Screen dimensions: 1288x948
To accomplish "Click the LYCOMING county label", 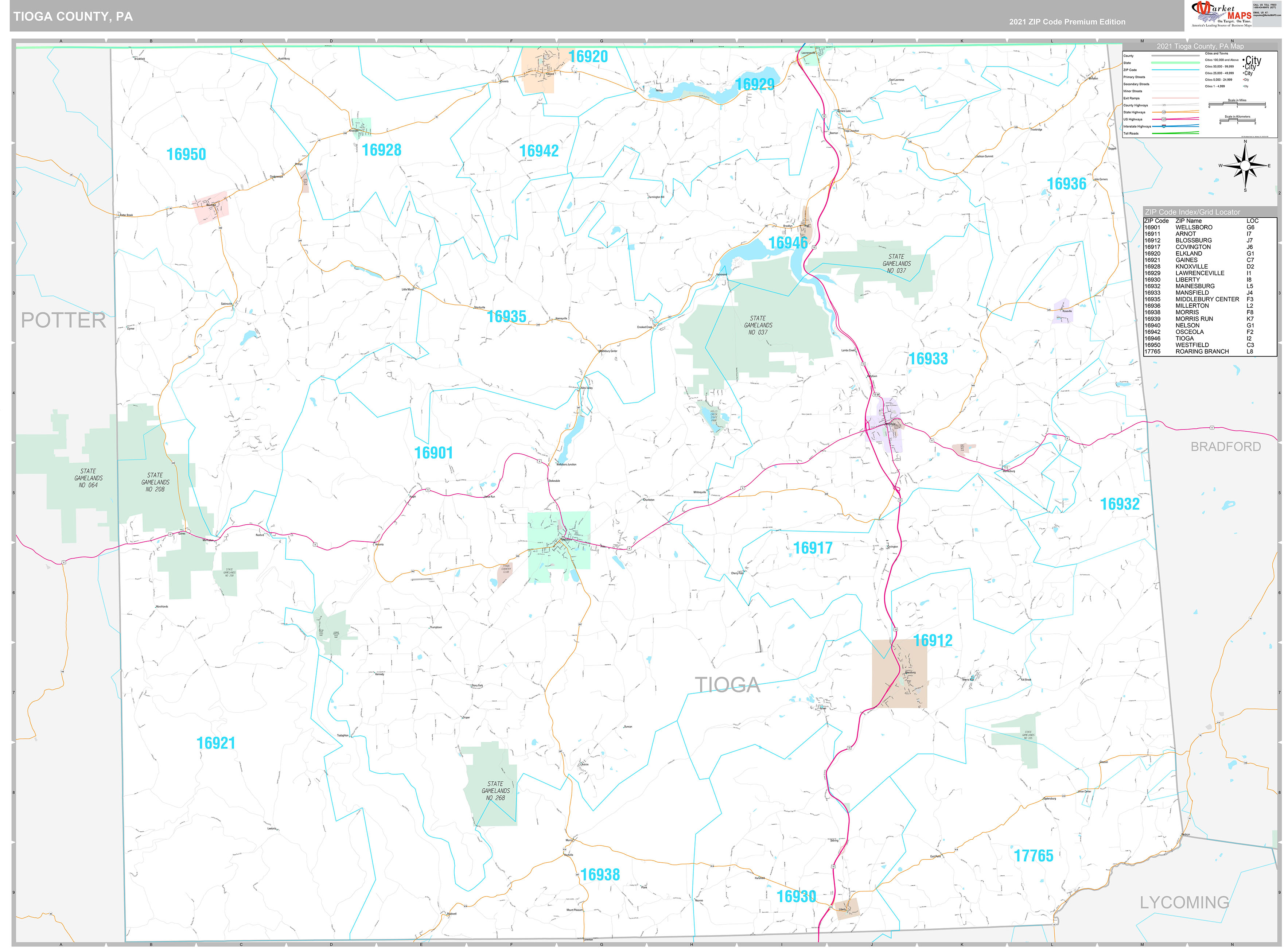I will pyautogui.click(x=1185, y=903).
